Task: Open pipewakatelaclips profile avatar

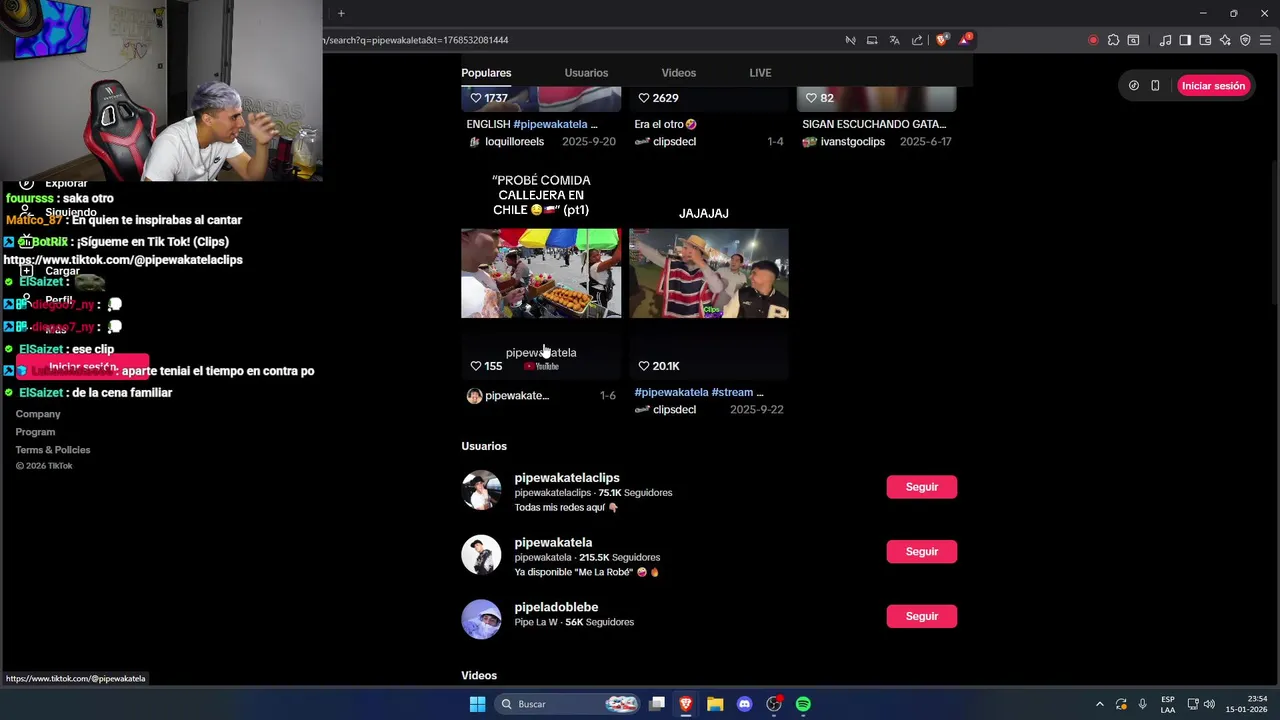Action: 481,490
